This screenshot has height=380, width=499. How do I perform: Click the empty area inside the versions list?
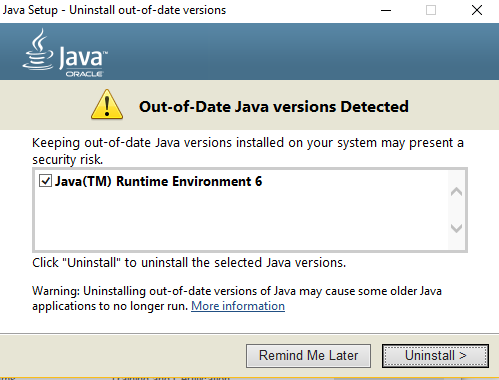click(x=240, y=220)
